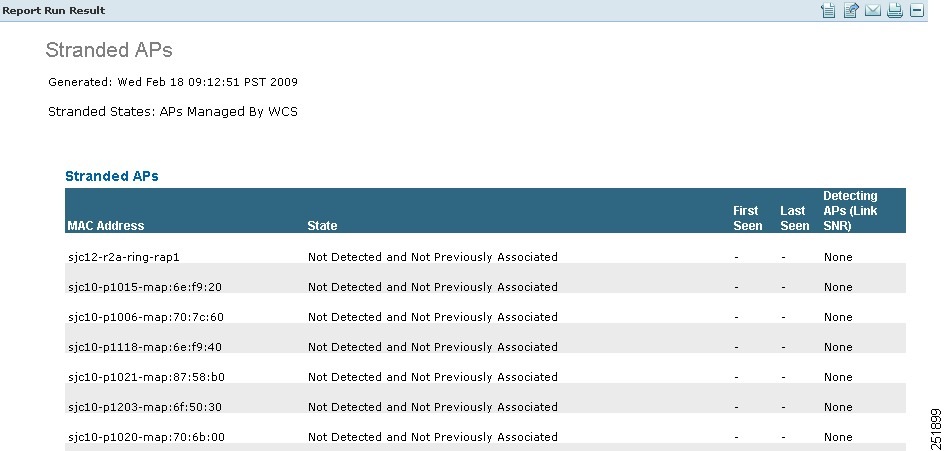944x451 pixels.
Task: Click the report details document icon
Action: pyautogui.click(x=828, y=10)
